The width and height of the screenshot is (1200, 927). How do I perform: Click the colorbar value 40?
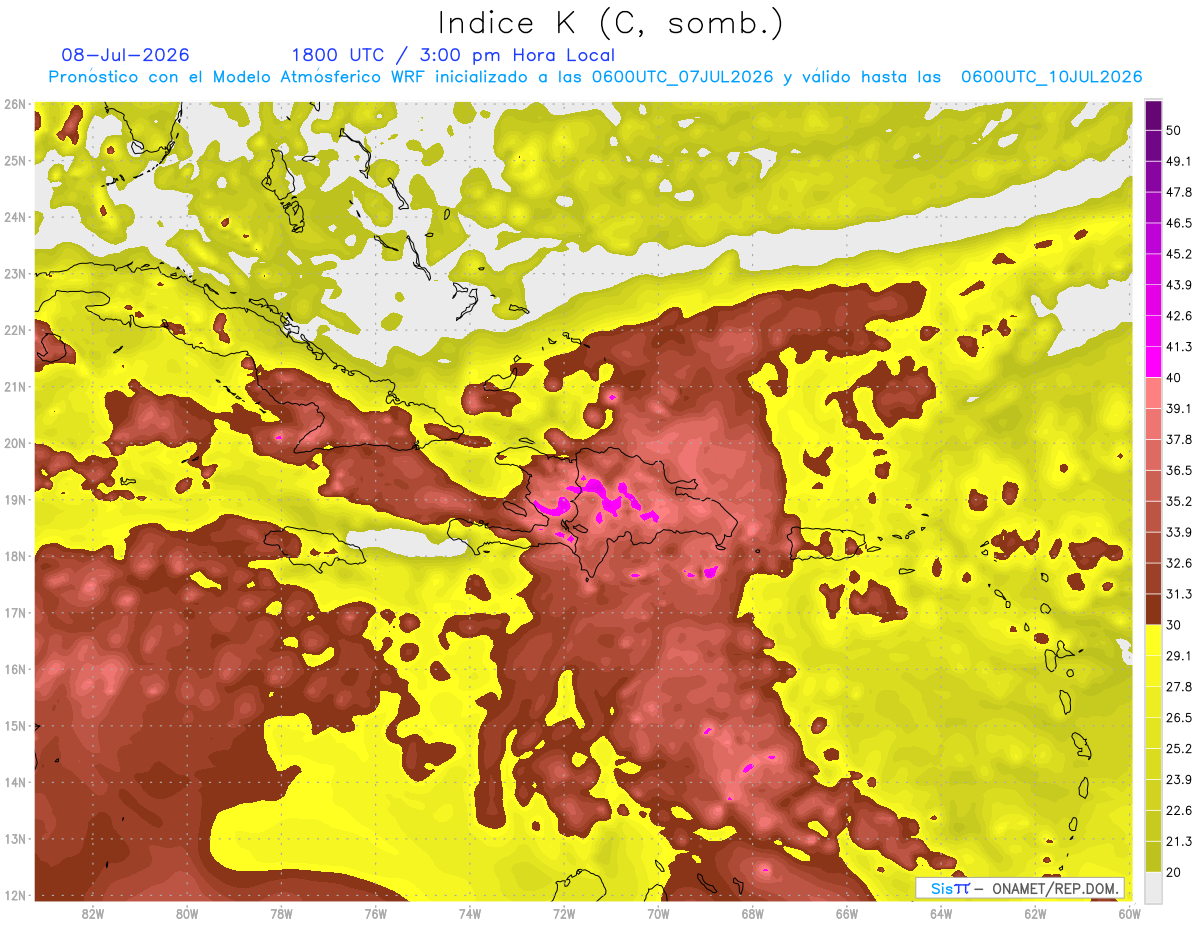pyautogui.click(x=1175, y=378)
